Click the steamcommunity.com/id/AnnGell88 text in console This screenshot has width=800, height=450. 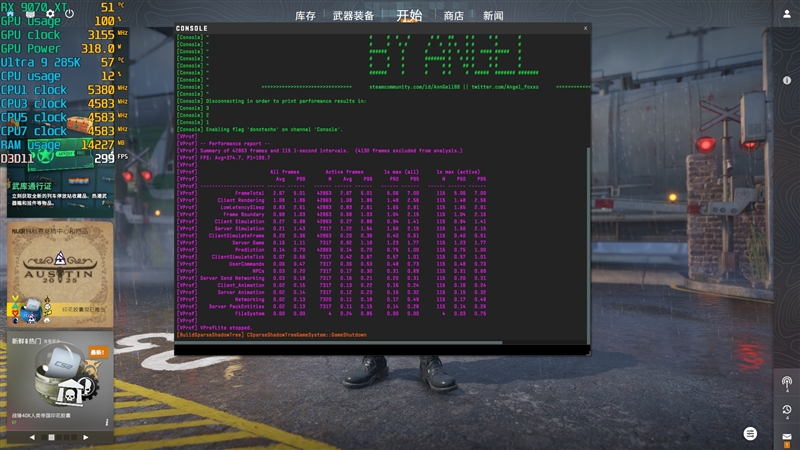(x=414, y=87)
